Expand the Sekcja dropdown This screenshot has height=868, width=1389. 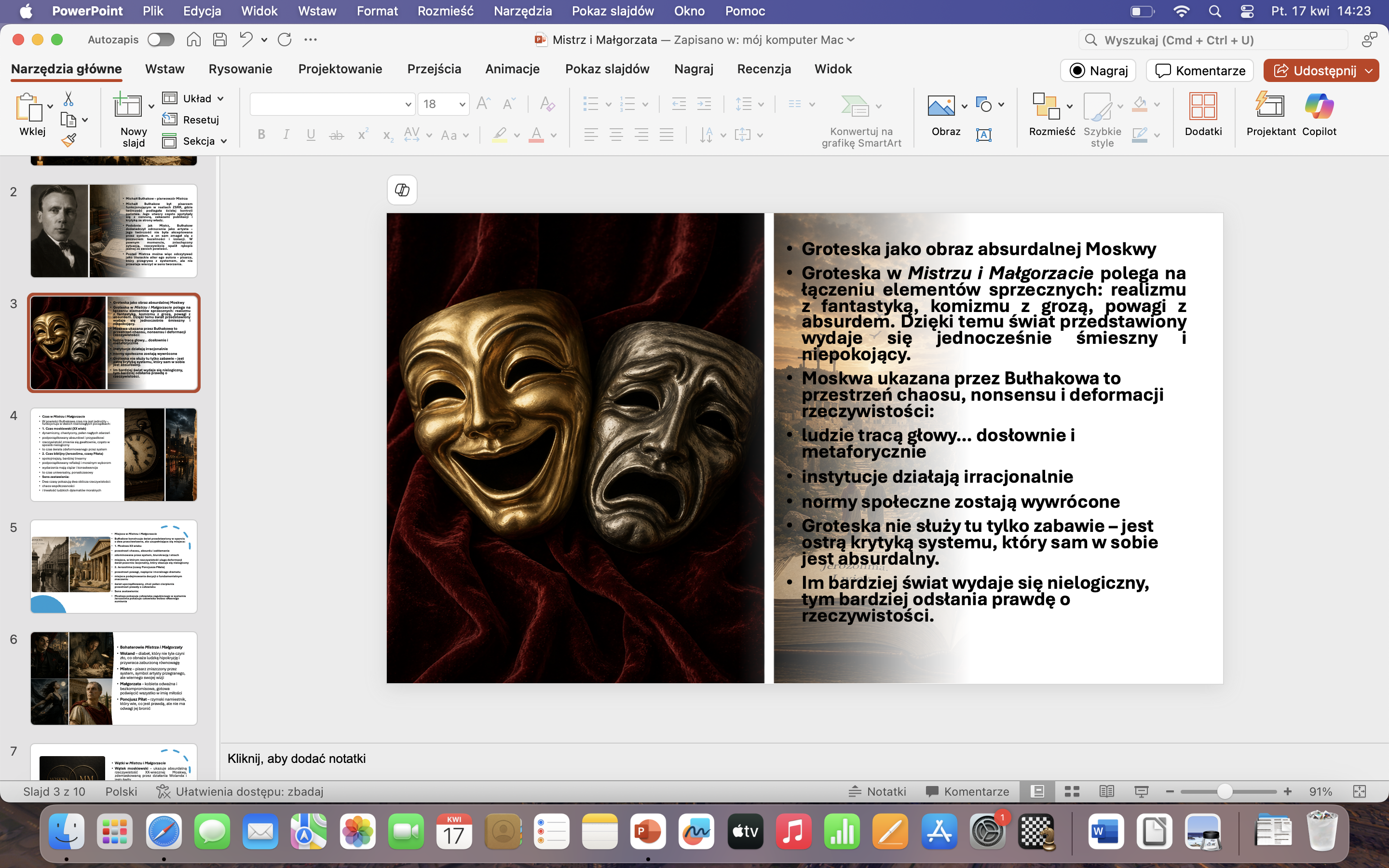224,141
